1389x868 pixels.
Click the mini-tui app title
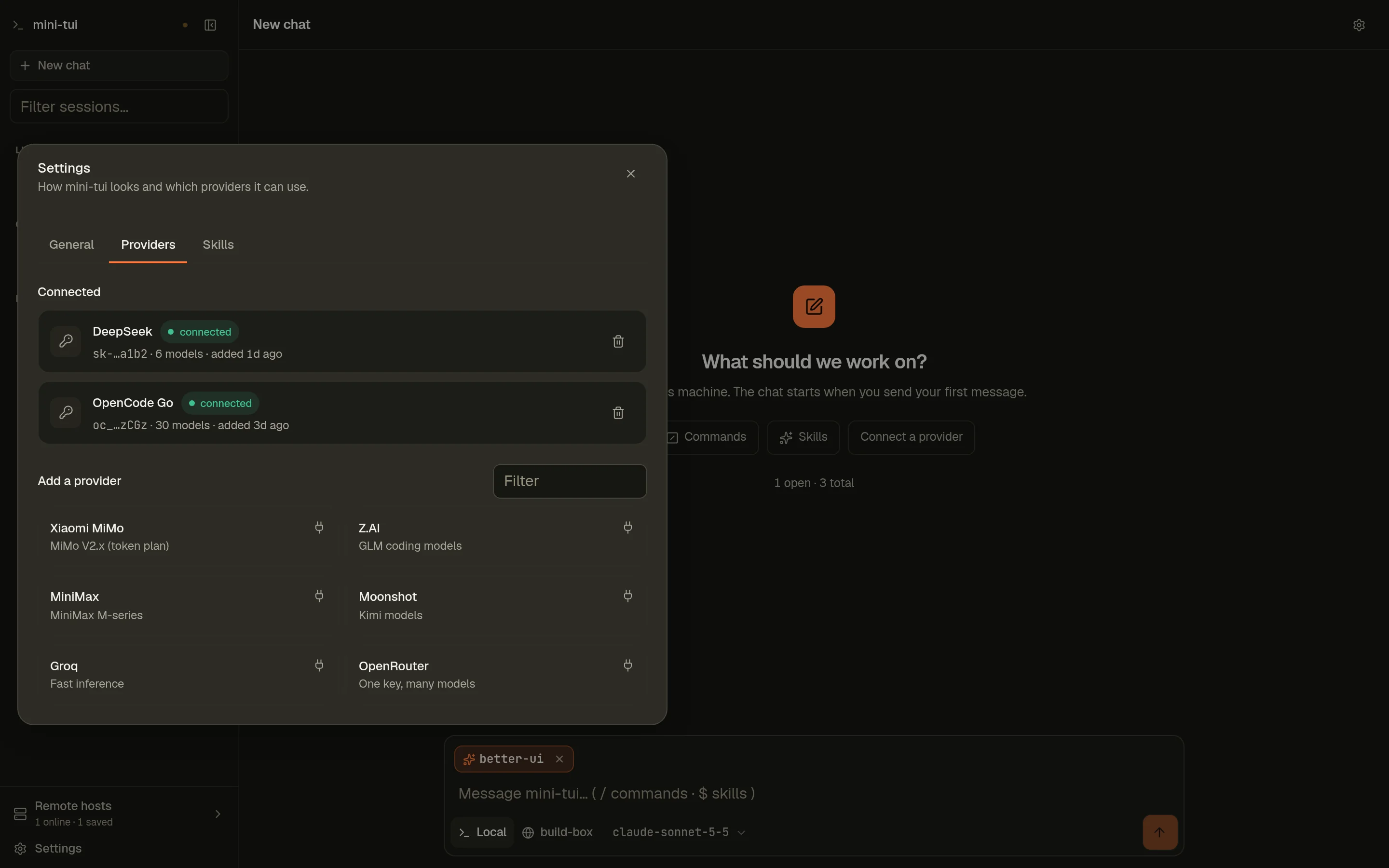55,25
